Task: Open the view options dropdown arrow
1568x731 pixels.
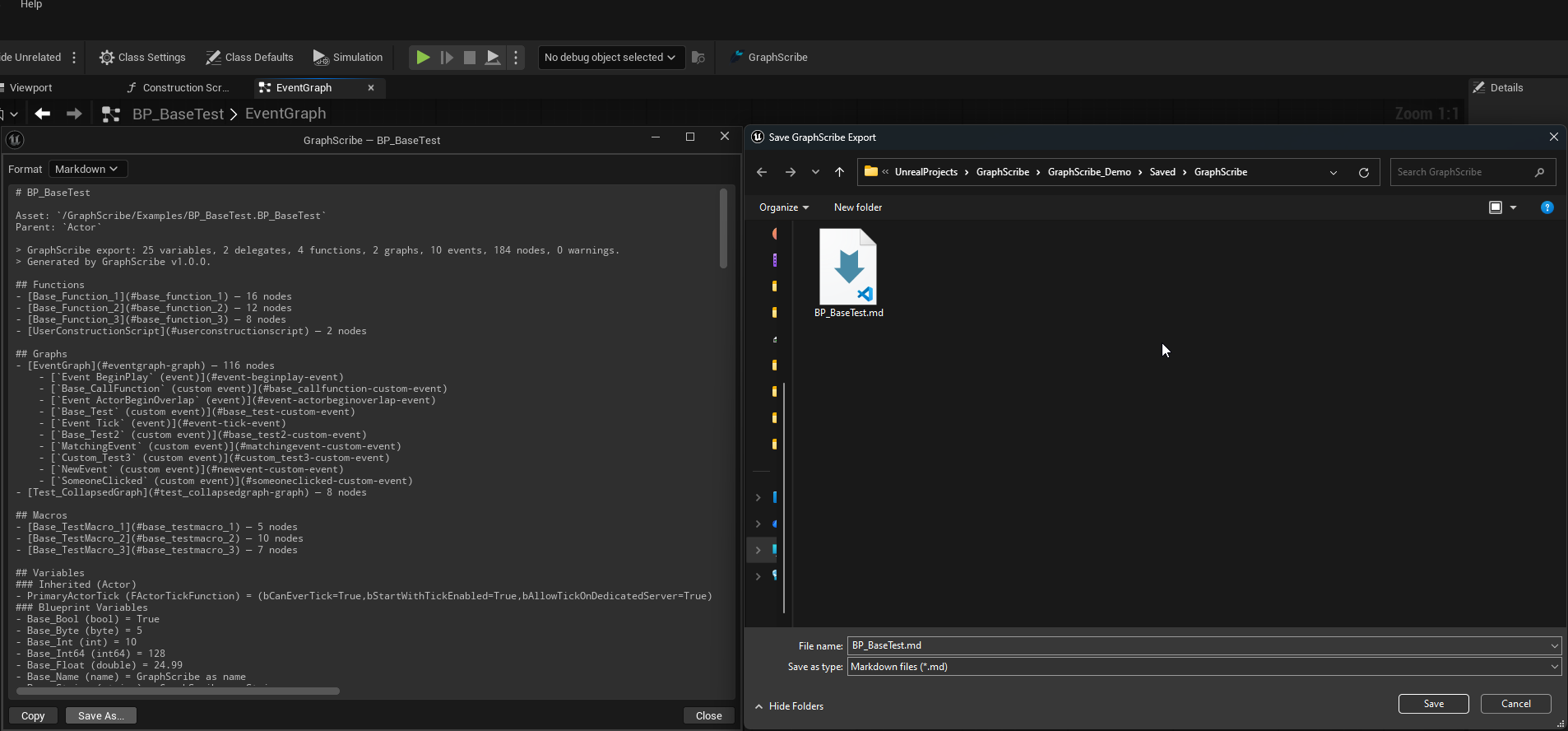Action: [1514, 207]
